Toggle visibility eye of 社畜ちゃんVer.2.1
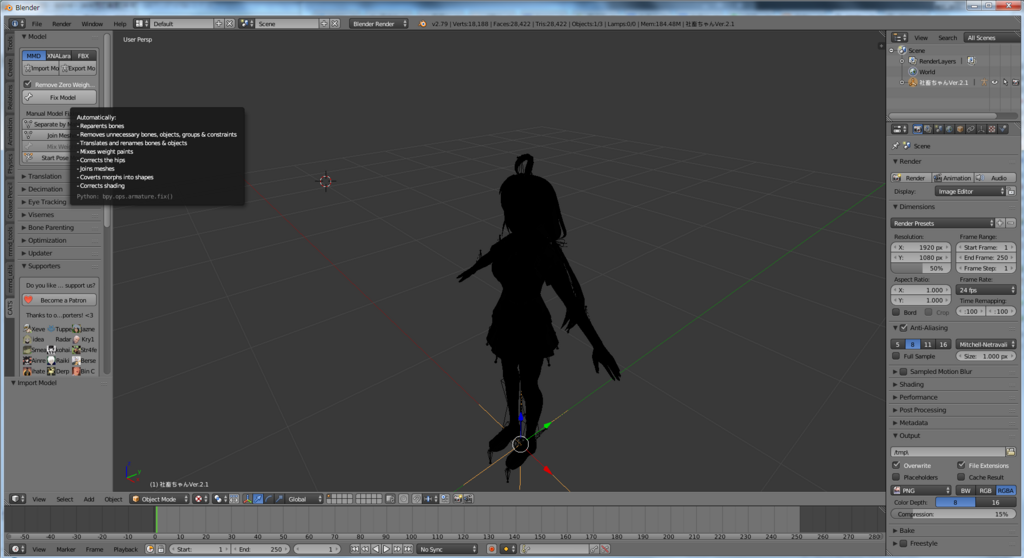Viewport: 1024px width, 558px height. (995, 82)
